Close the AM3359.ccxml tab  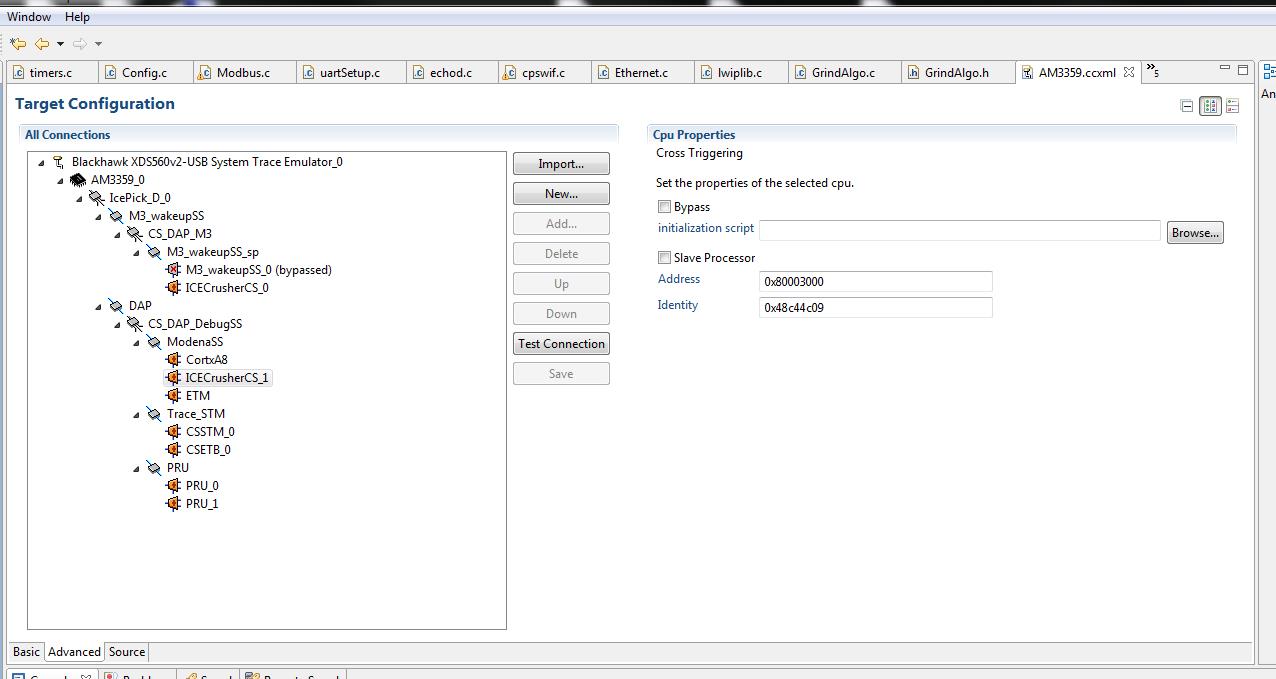(x=1129, y=72)
